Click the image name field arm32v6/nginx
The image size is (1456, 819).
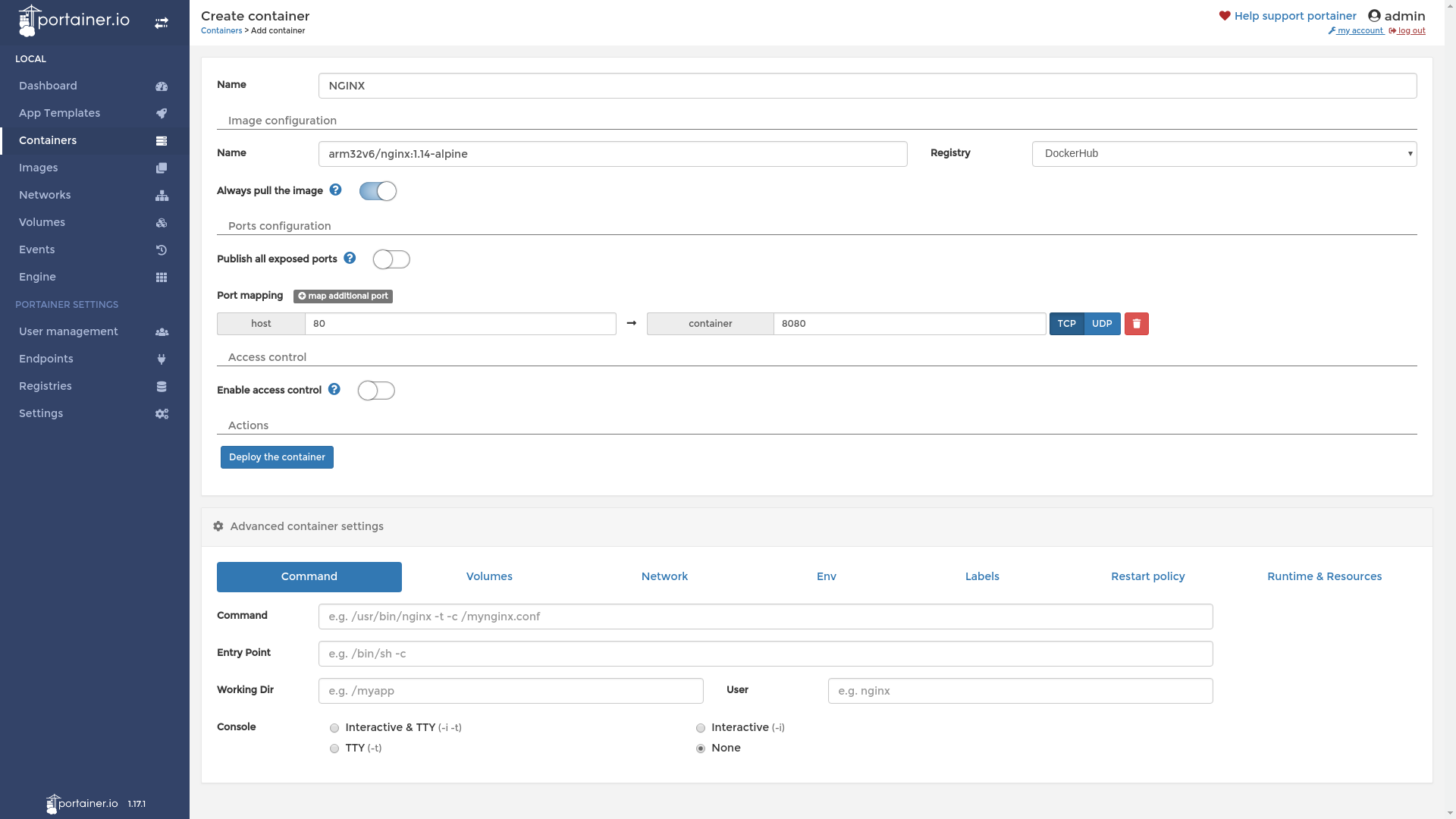coord(613,154)
